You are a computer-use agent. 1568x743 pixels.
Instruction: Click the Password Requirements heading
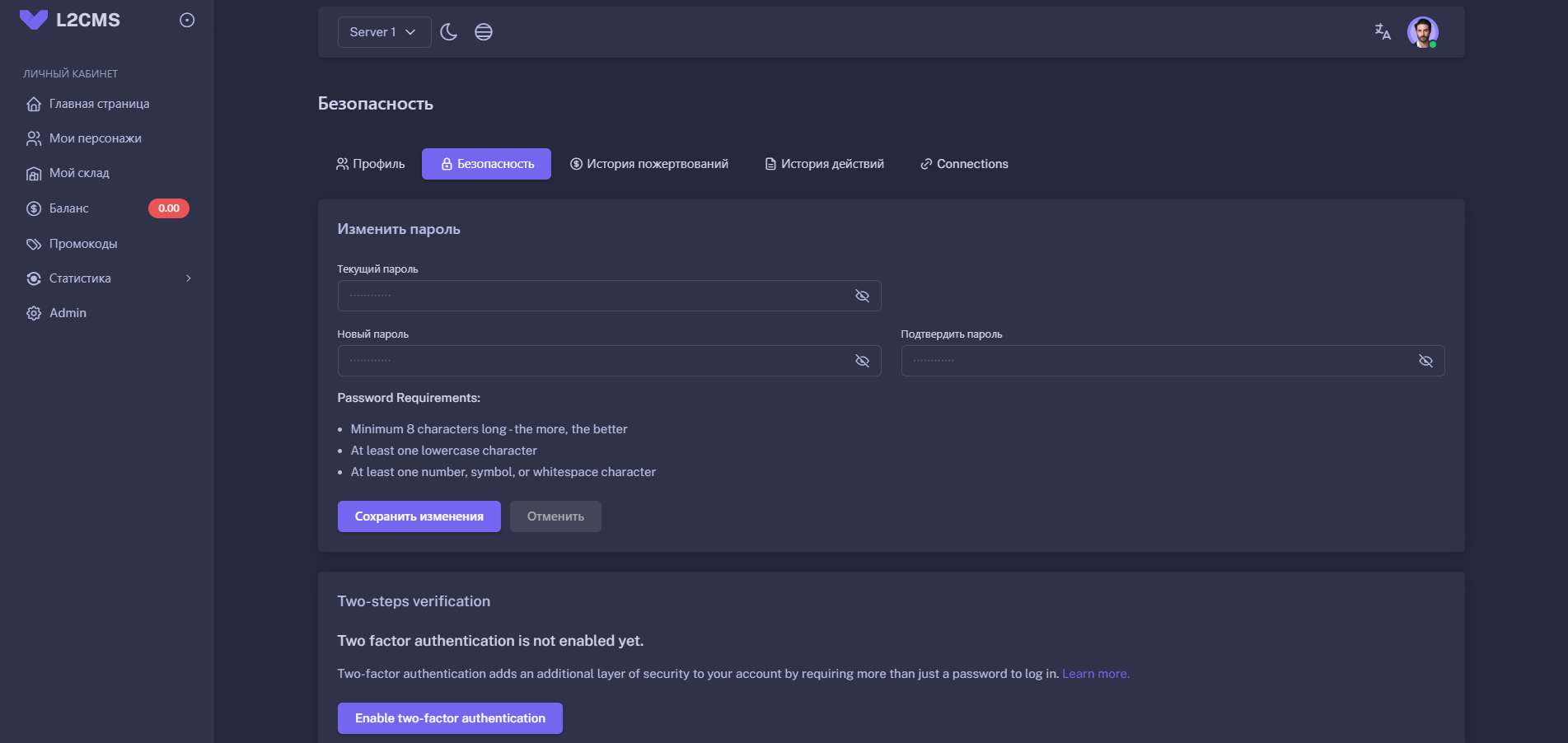tap(409, 398)
